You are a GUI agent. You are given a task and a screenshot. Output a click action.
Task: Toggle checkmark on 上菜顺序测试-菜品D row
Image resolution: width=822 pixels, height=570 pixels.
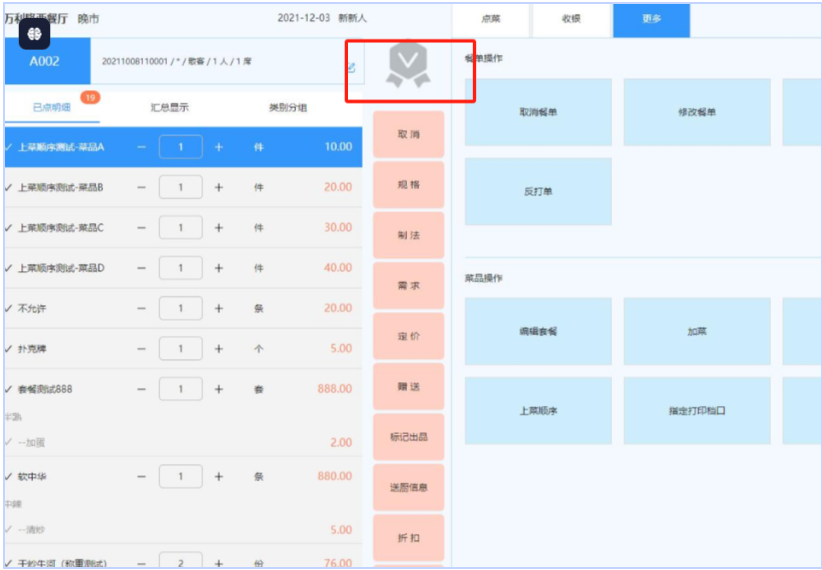click(9, 268)
